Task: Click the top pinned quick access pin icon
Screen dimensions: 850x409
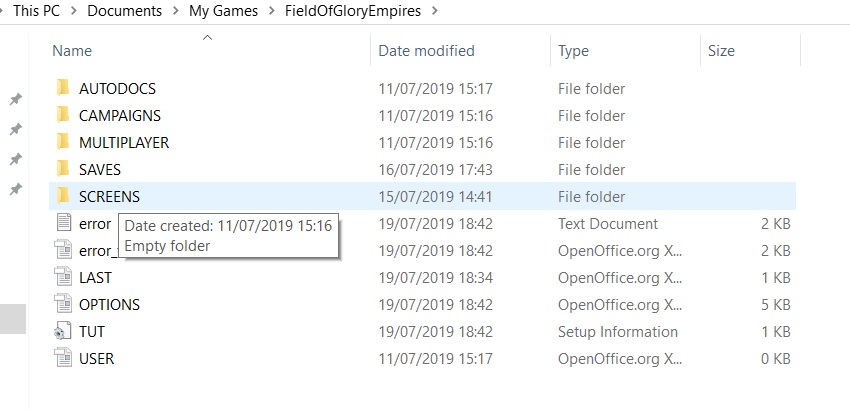Action: [16, 99]
